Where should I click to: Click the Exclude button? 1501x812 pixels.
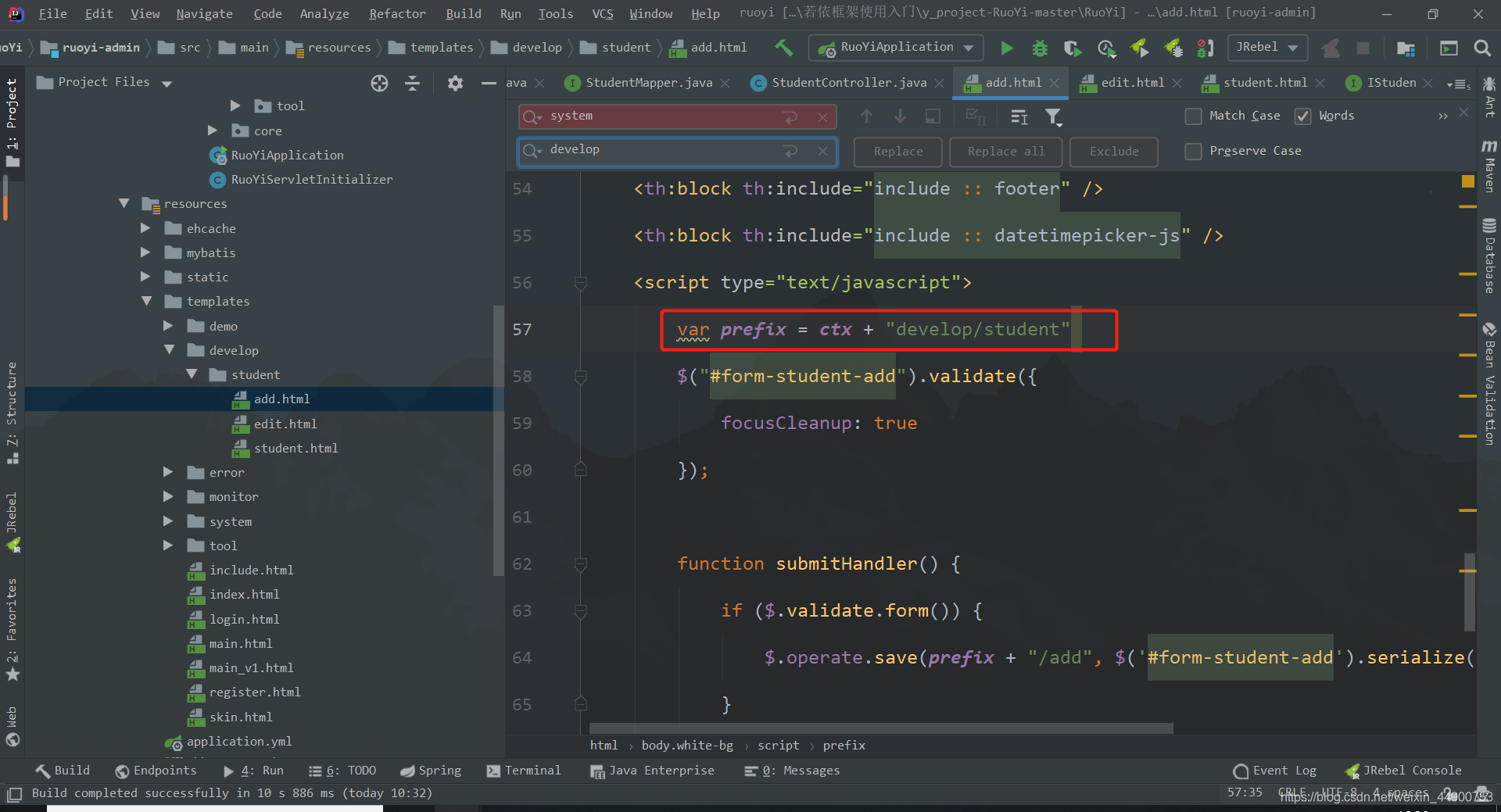(1114, 152)
